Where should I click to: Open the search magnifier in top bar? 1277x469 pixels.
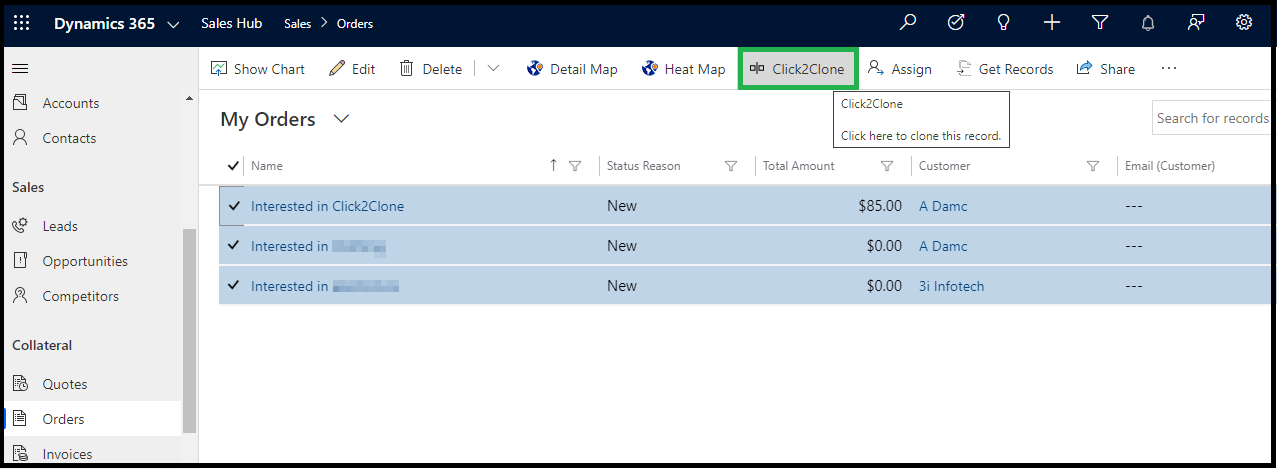point(908,23)
